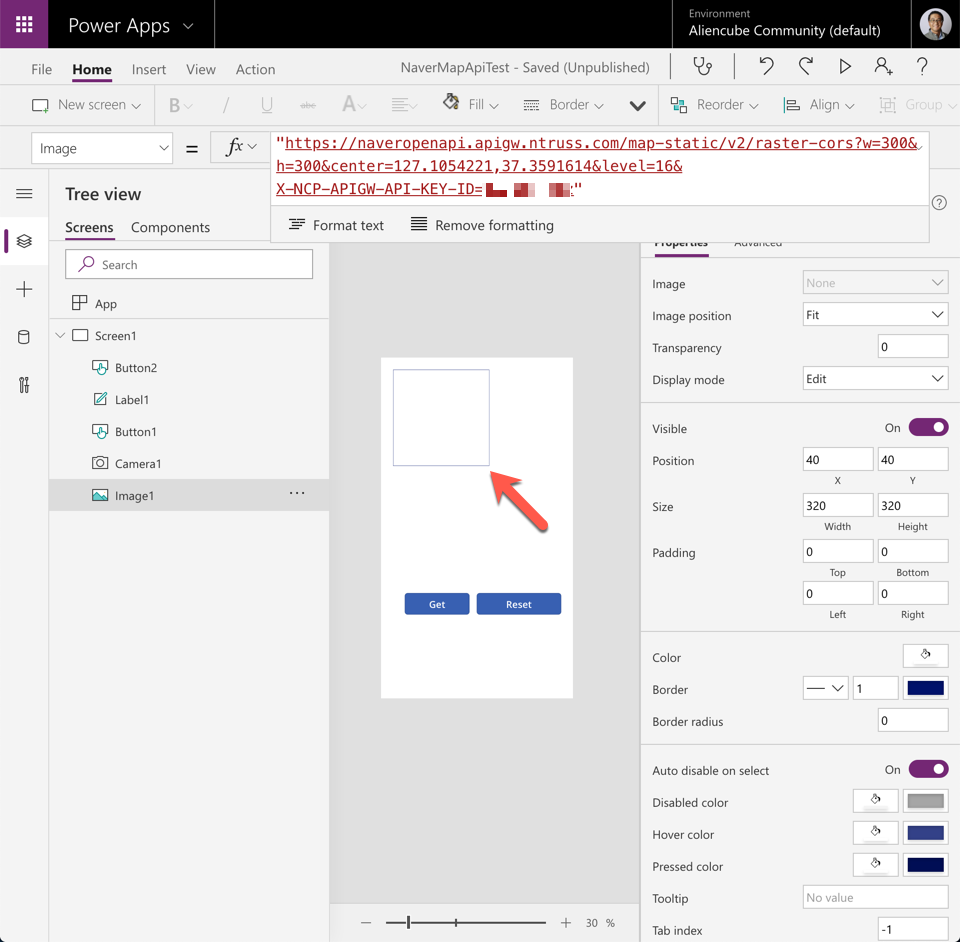The height and width of the screenshot is (942, 960).
Task: Click zoom in plus icon
Action: point(566,922)
